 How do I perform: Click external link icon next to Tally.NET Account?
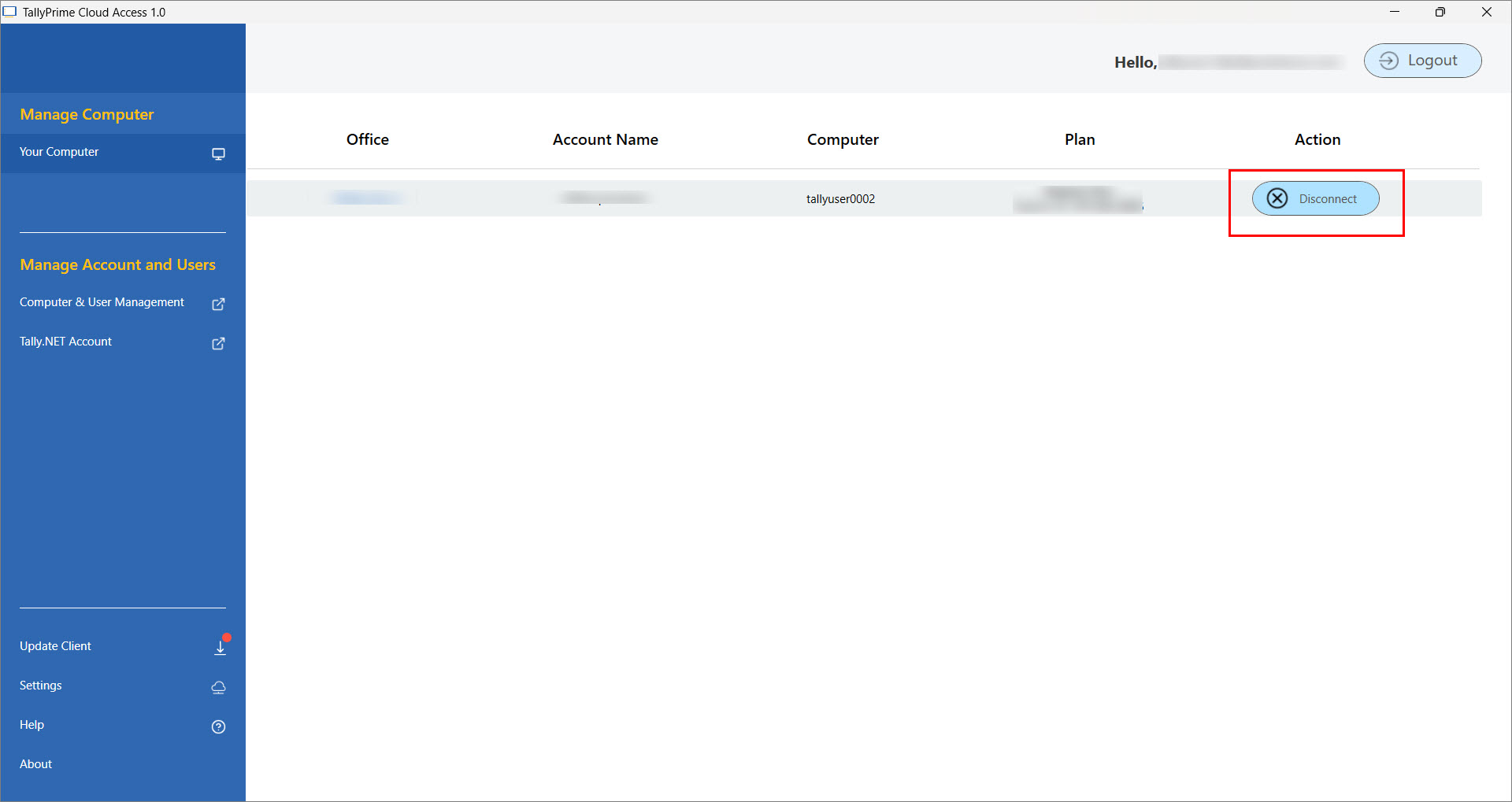218,343
